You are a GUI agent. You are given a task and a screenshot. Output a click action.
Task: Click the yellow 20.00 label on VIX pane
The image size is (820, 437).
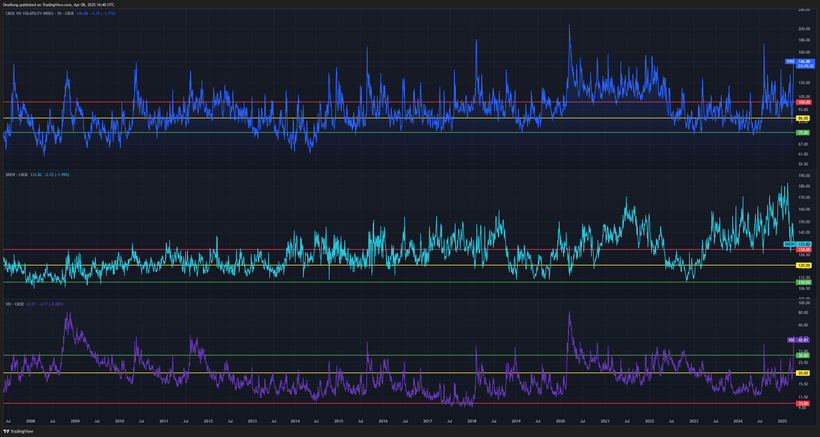(x=802, y=374)
